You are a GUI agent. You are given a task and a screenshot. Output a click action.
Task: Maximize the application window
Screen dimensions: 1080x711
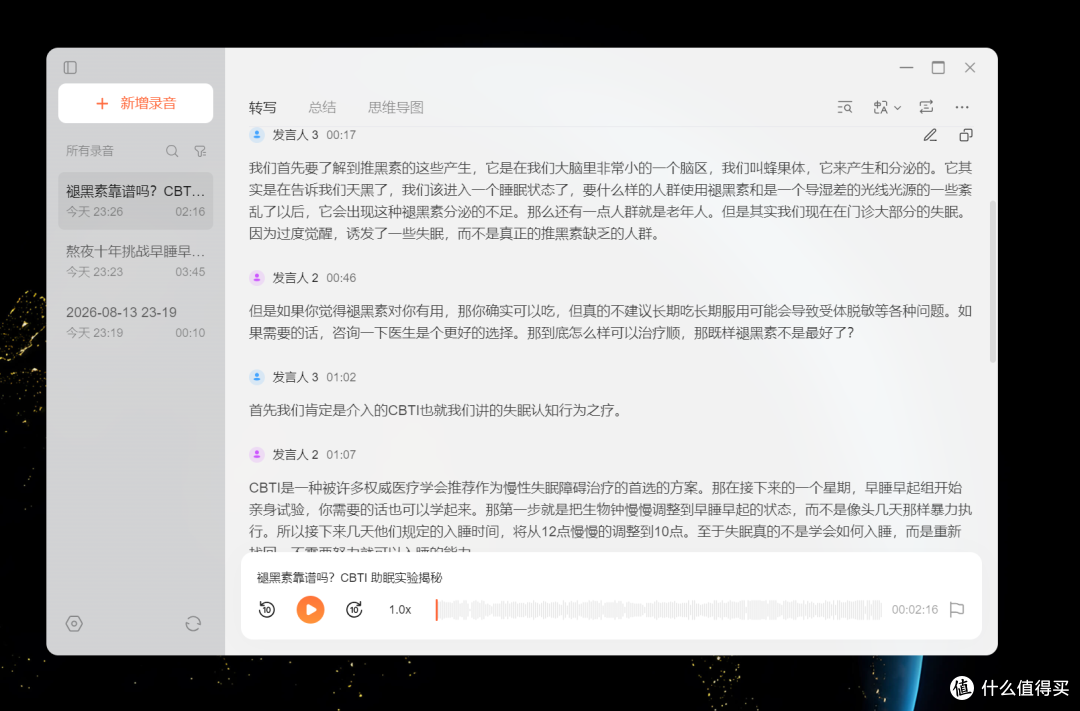938,68
